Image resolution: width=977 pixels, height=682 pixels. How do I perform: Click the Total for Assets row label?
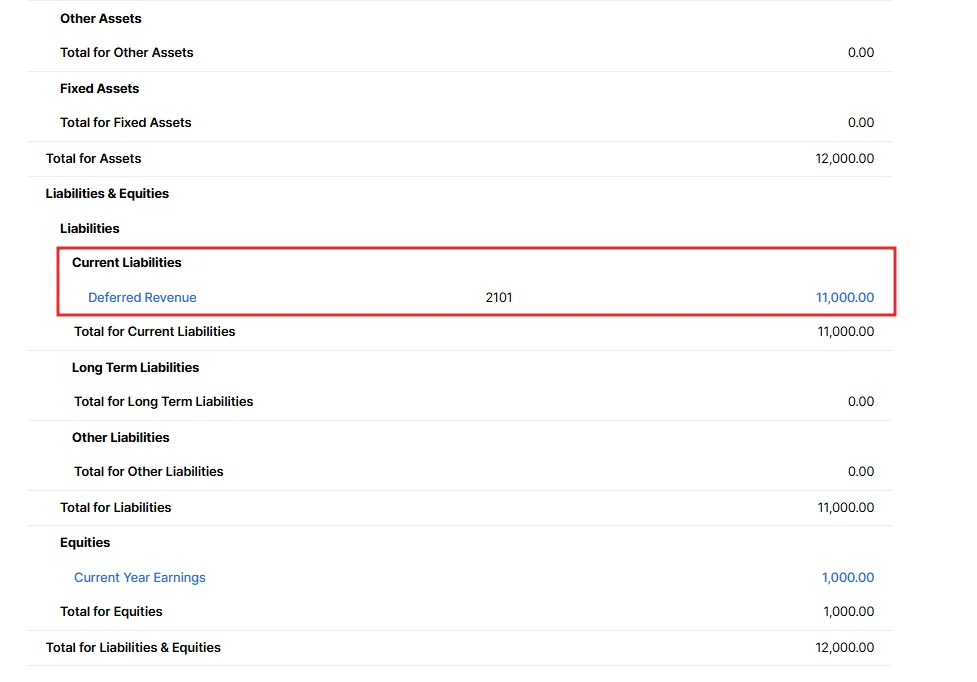pos(93,158)
